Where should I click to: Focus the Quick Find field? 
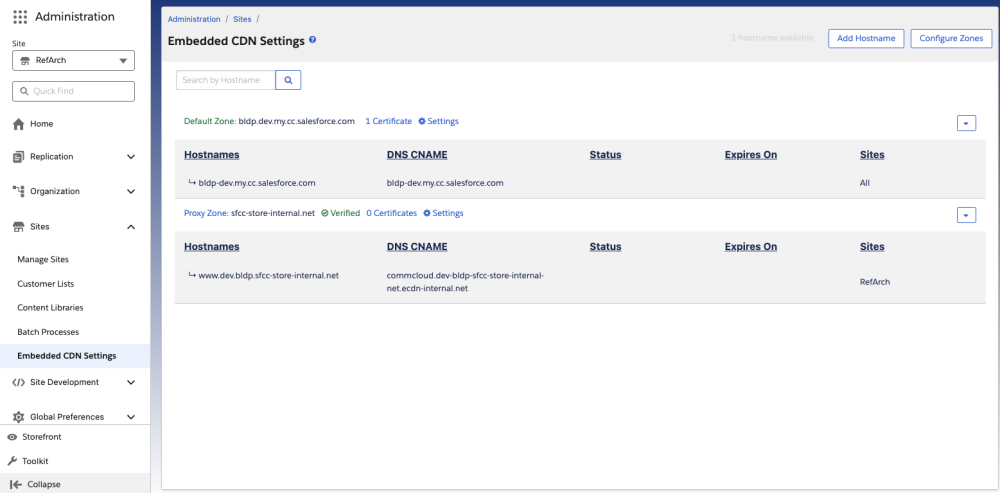(x=73, y=91)
